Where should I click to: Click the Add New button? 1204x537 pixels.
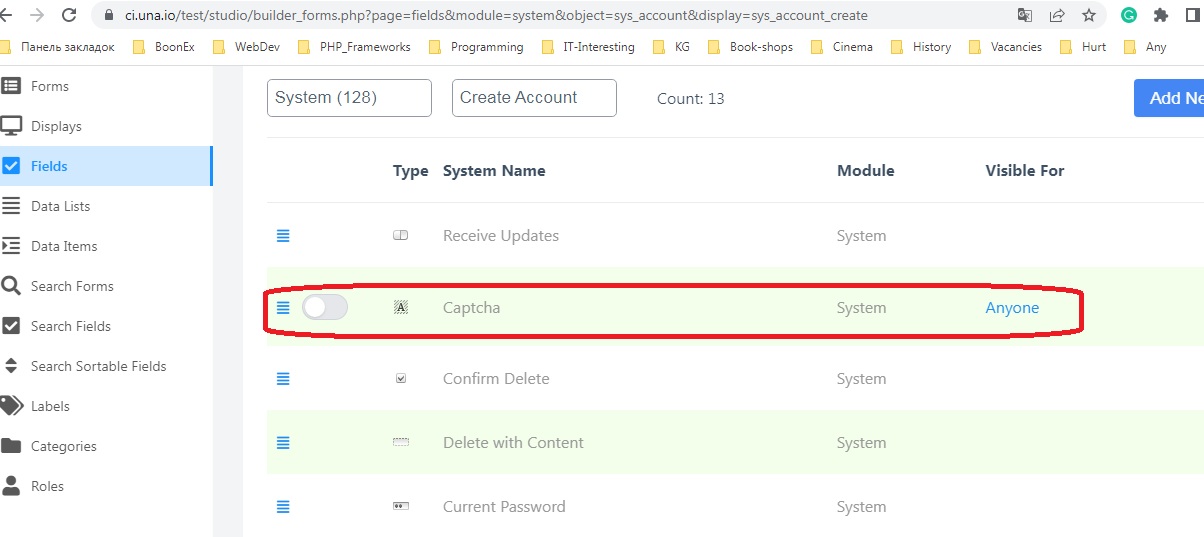tap(1172, 98)
